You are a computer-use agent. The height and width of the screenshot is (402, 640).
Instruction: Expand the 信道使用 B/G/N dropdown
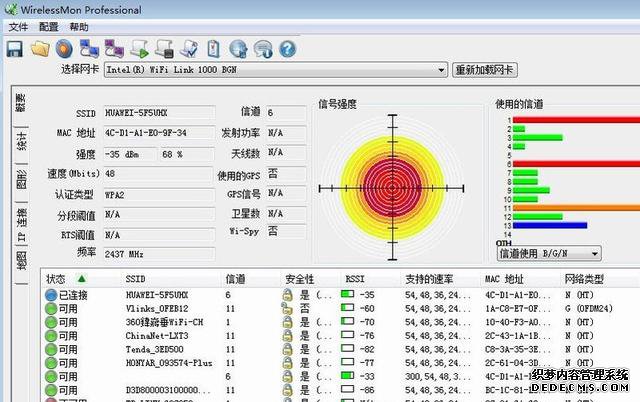click(x=595, y=254)
